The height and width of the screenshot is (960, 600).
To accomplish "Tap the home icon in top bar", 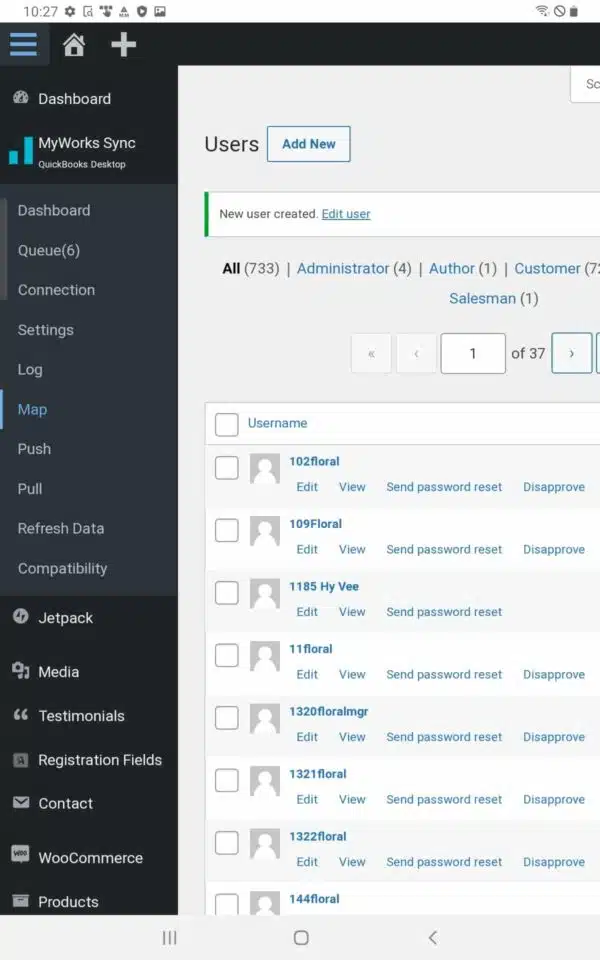I will pyautogui.click(x=74, y=45).
